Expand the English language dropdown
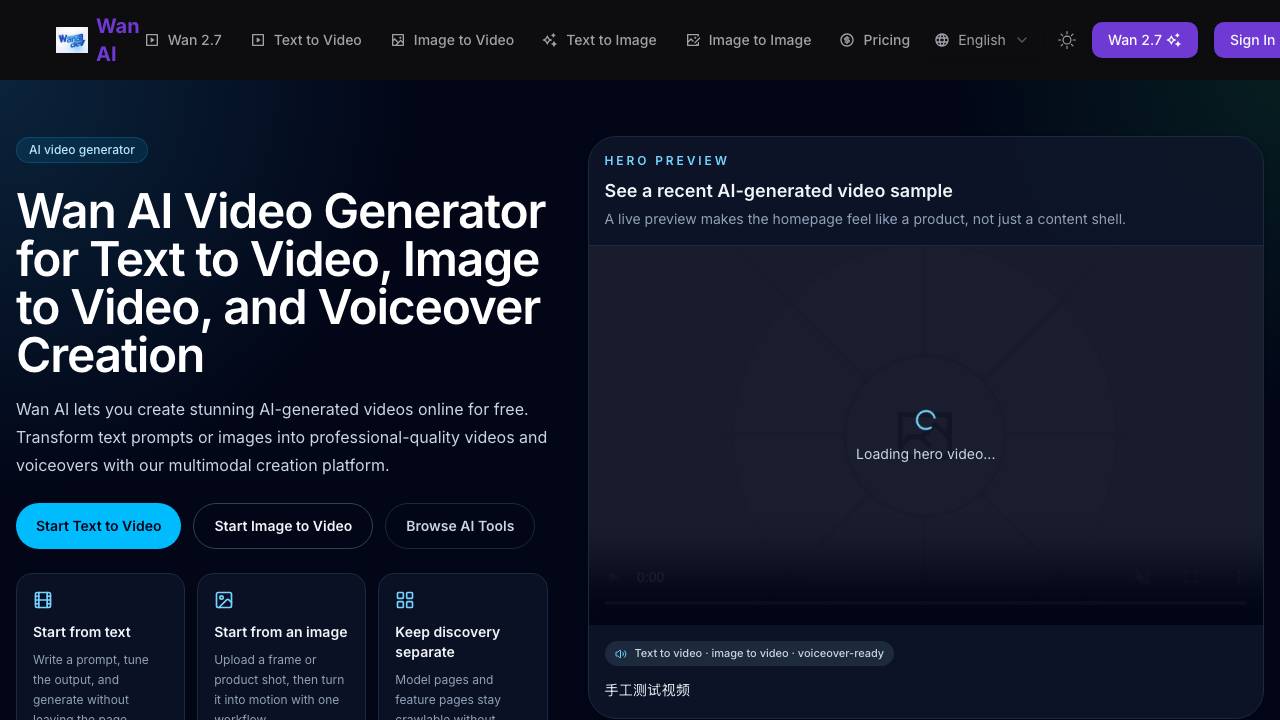This screenshot has width=1280, height=720. 981,40
